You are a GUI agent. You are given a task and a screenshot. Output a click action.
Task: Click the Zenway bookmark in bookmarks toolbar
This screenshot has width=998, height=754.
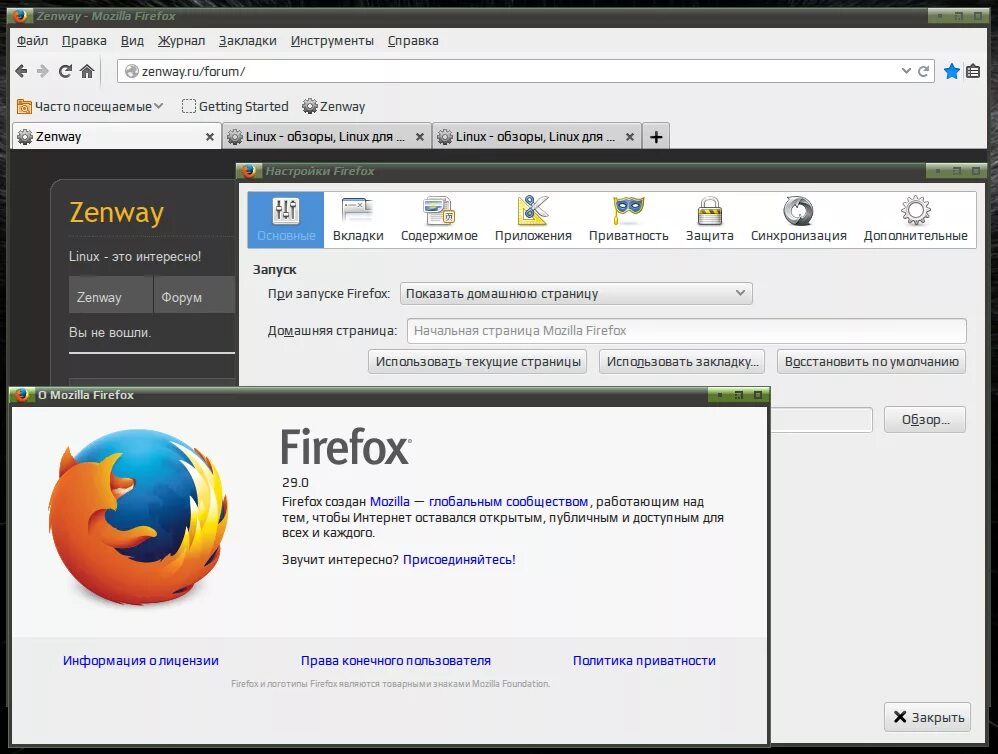coord(334,106)
